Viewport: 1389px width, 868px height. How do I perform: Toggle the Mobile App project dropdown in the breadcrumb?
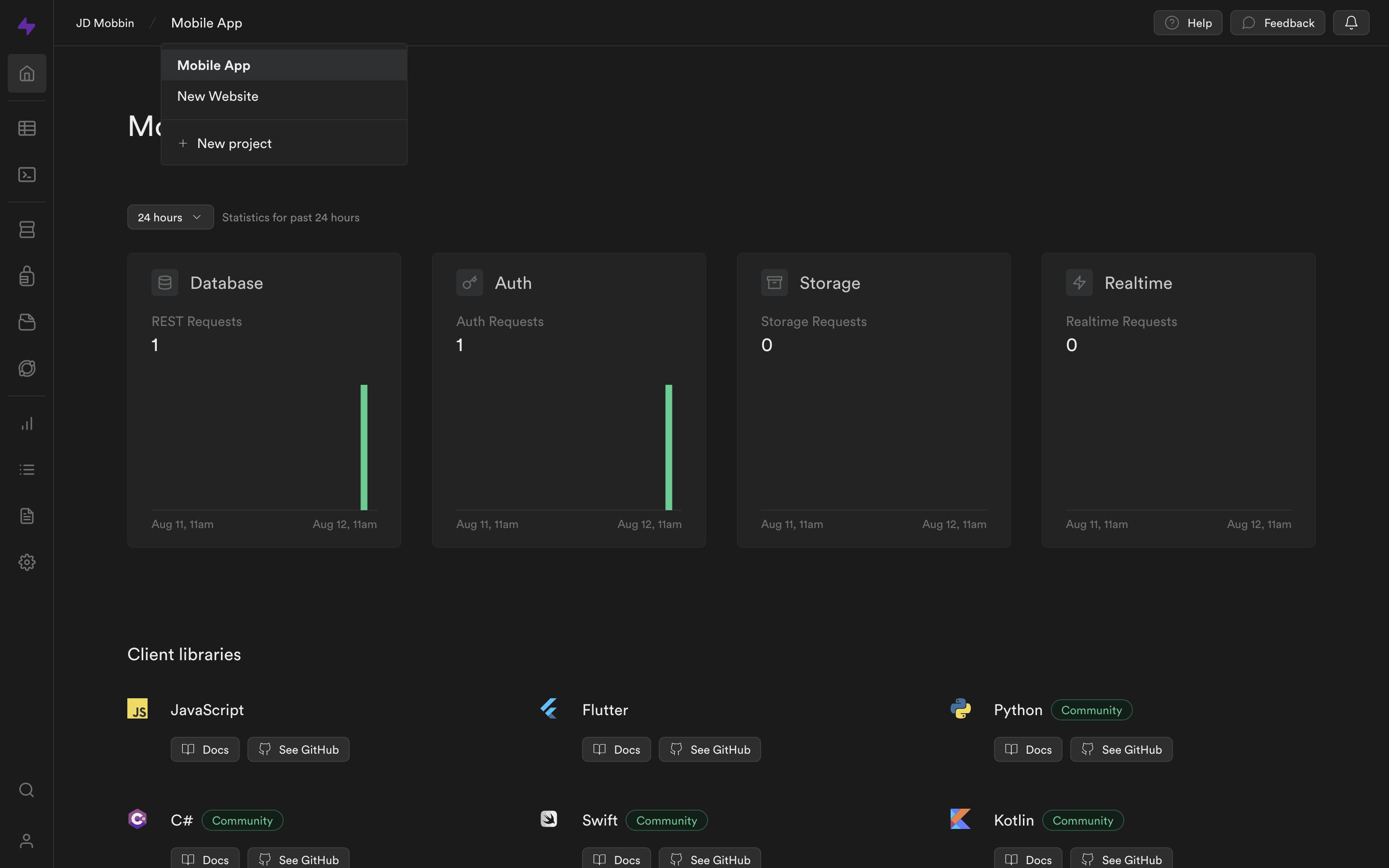pos(206,23)
